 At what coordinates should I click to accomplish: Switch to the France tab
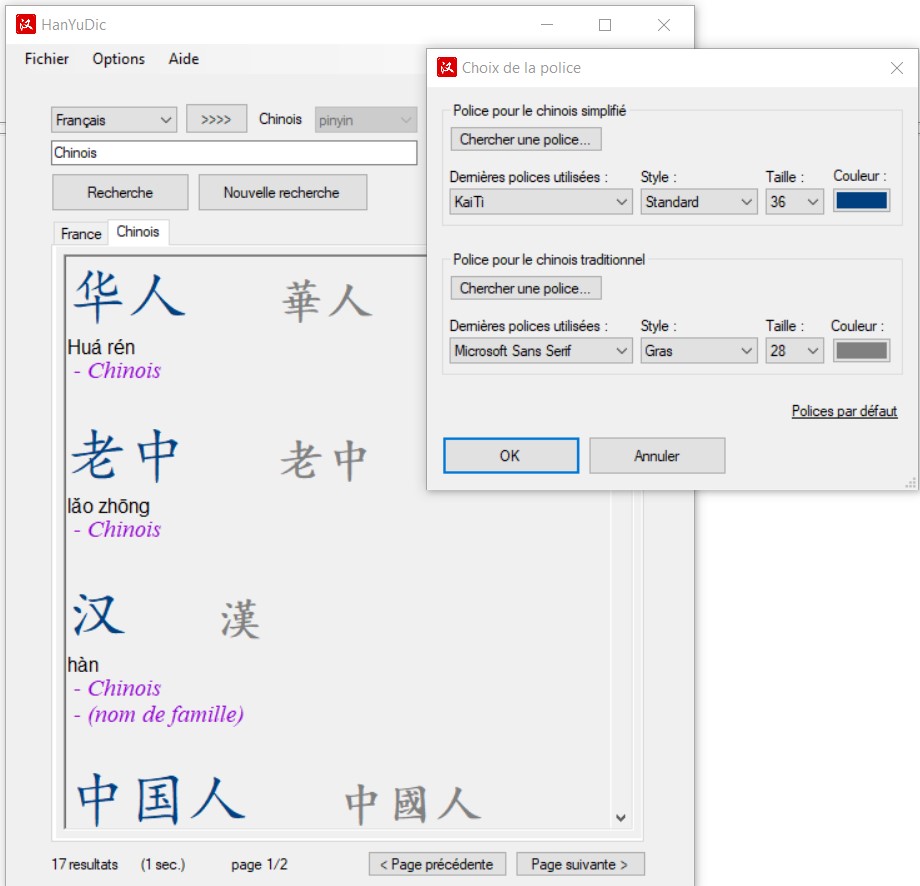[x=81, y=234]
